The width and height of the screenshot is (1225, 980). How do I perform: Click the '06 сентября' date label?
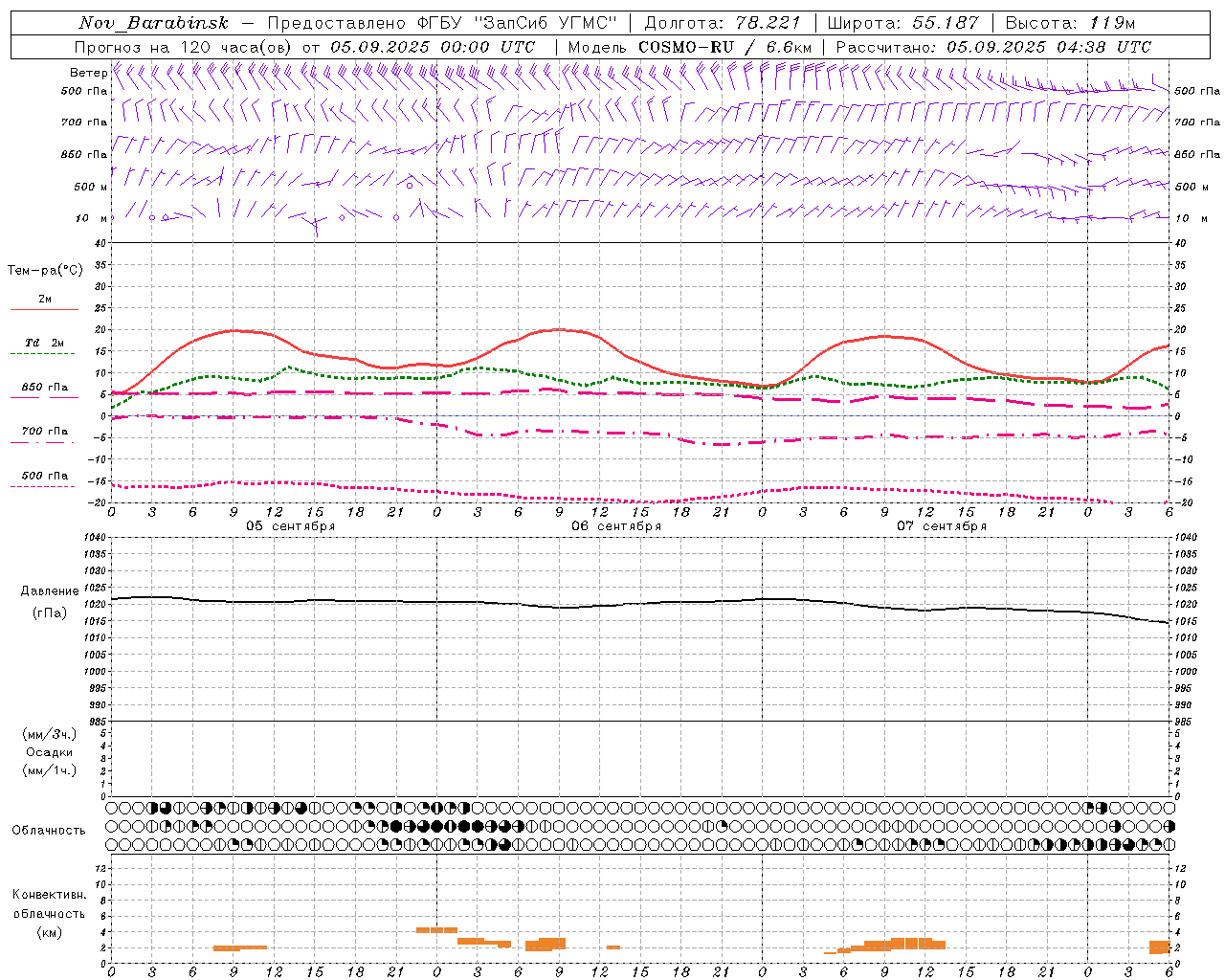pos(615,526)
